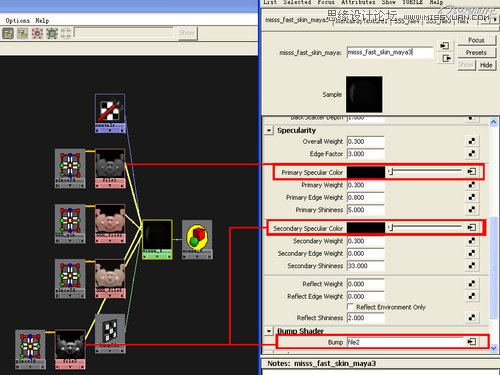The height and width of the screenshot is (375, 500).
Task: Select the place2d node connected to file1
Action: point(70,168)
